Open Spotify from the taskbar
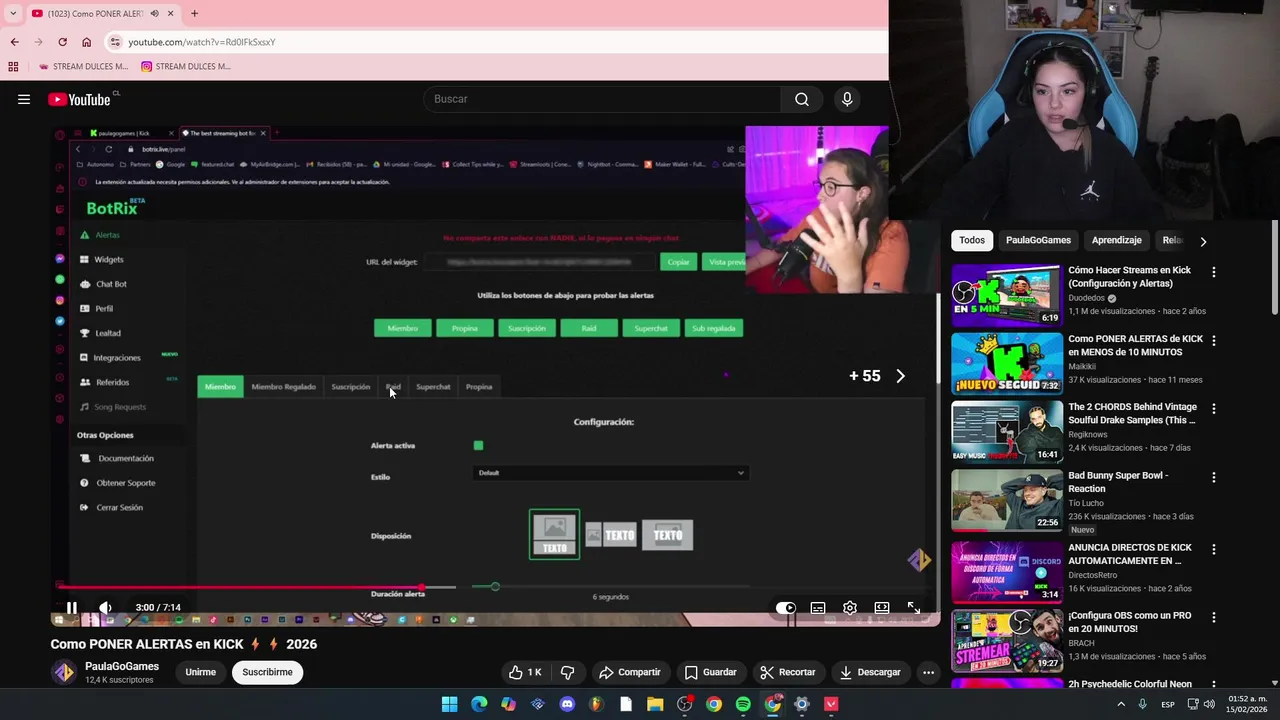 [743, 704]
